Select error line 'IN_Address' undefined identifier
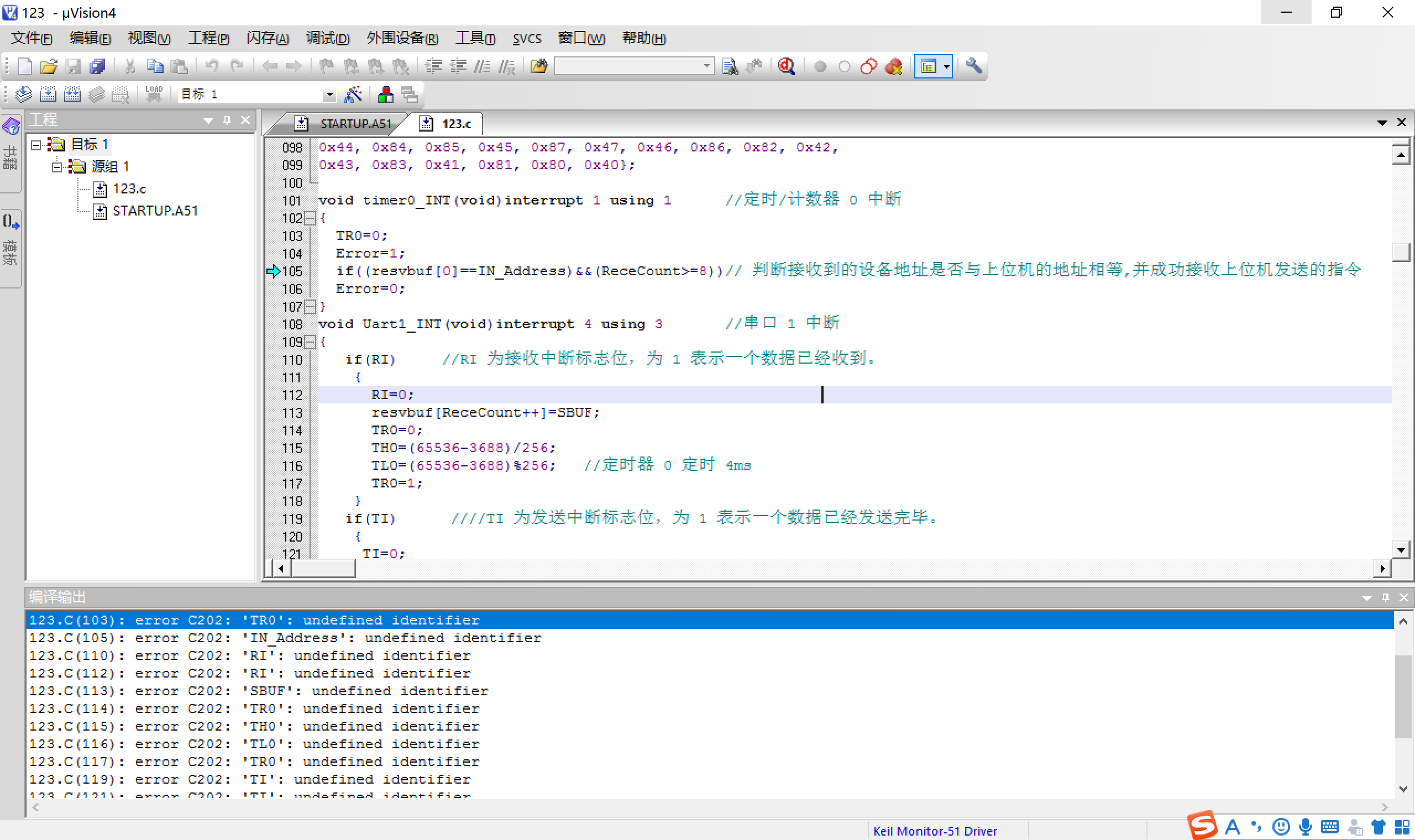Viewport: 1415px width, 840px height. pos(710,638)
